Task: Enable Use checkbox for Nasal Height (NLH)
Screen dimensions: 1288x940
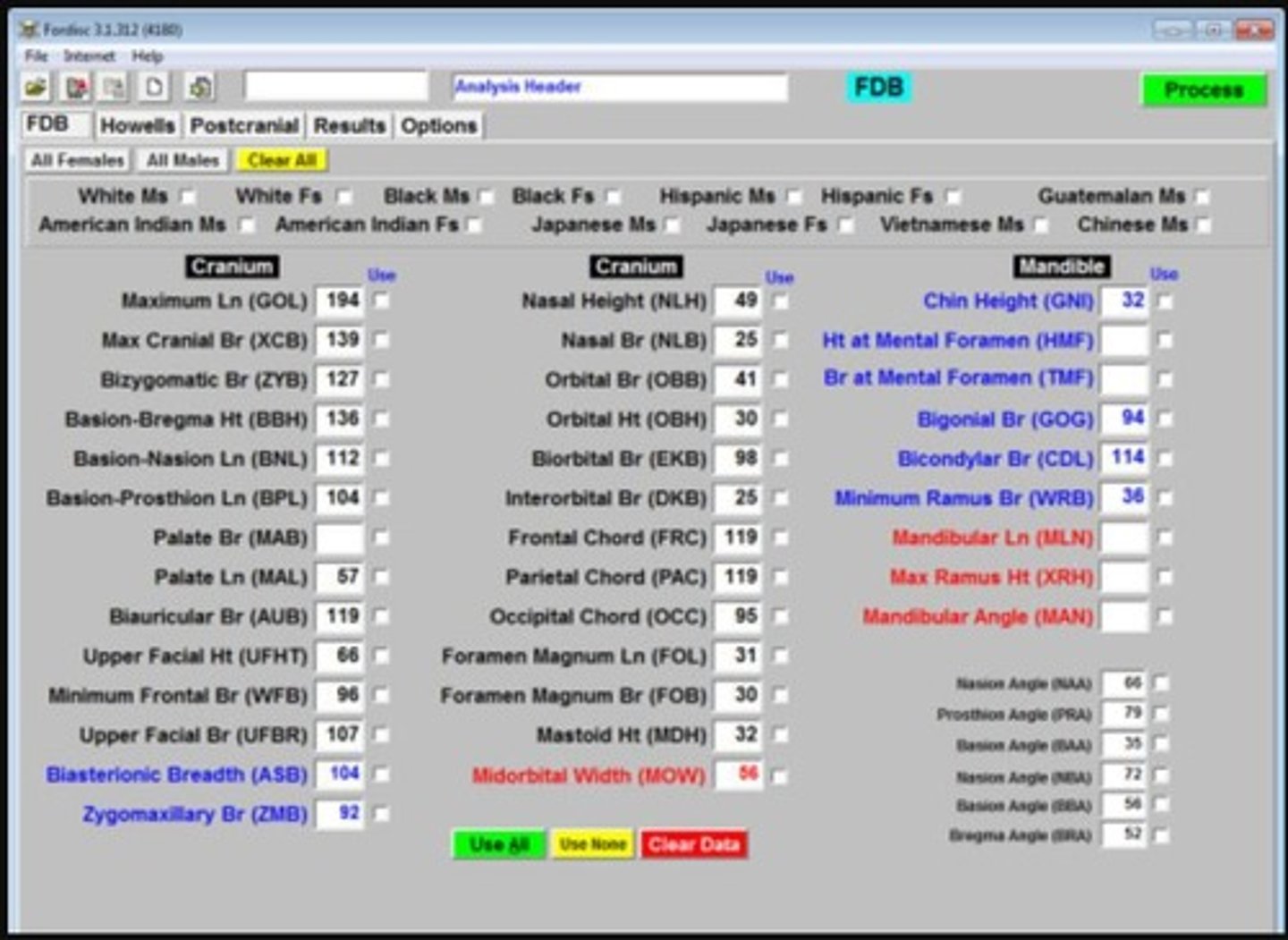Action: click(x=781, y=301)
